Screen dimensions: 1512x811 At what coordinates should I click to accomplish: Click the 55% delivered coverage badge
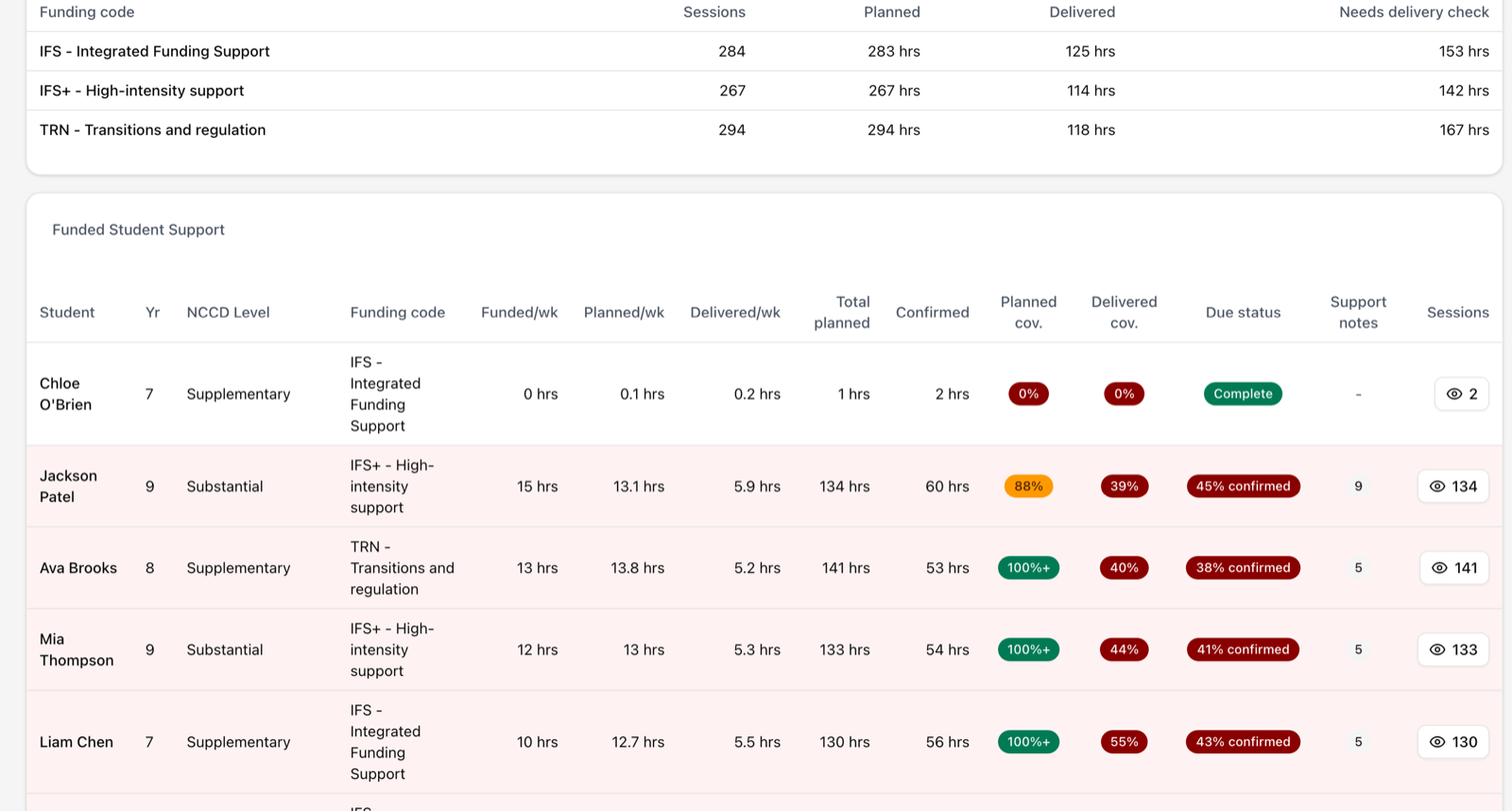click(x=1124, y=742)
